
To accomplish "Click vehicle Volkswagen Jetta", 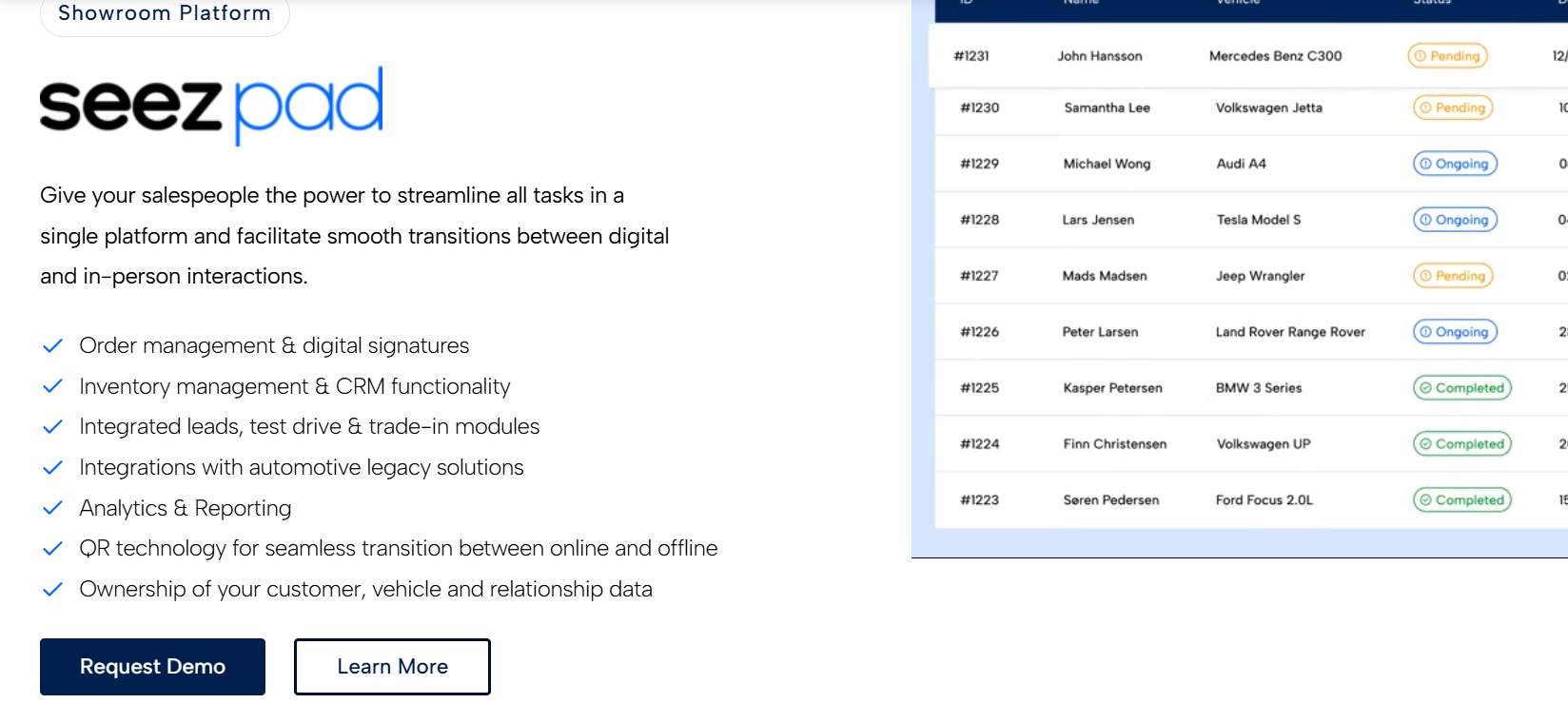I will pyautogui.click(x=1269, y=107).
